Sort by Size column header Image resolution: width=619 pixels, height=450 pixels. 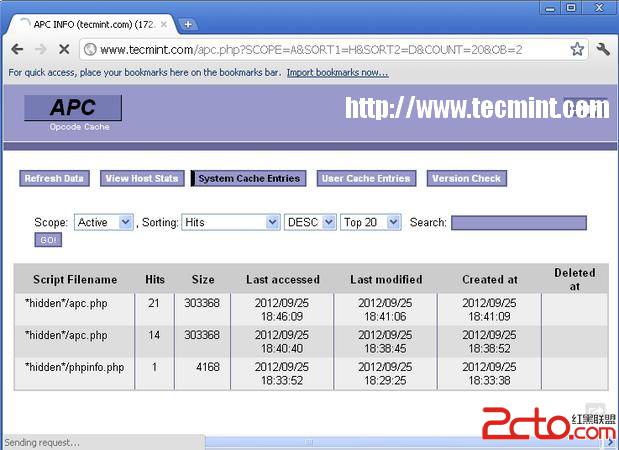tap(203, 279)
